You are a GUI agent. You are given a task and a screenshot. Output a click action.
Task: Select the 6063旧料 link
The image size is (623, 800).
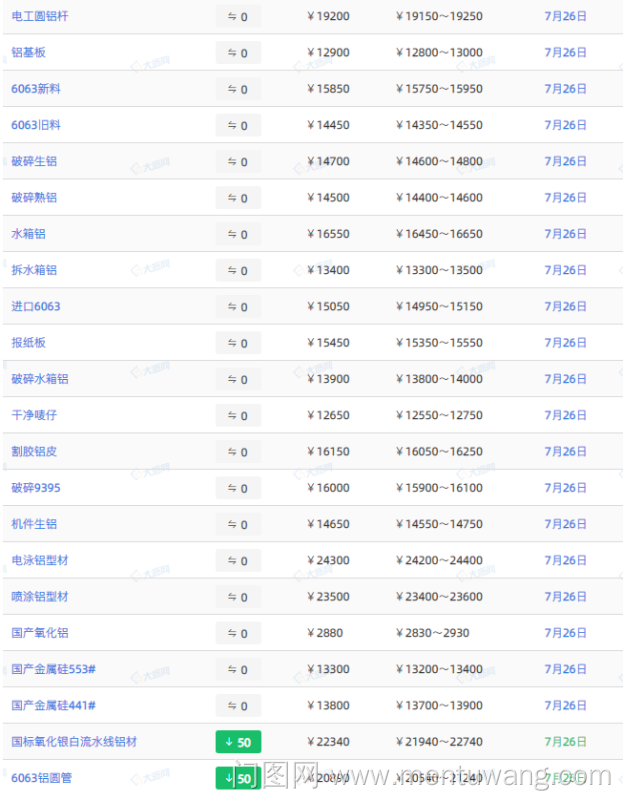[x=36, y=125]
